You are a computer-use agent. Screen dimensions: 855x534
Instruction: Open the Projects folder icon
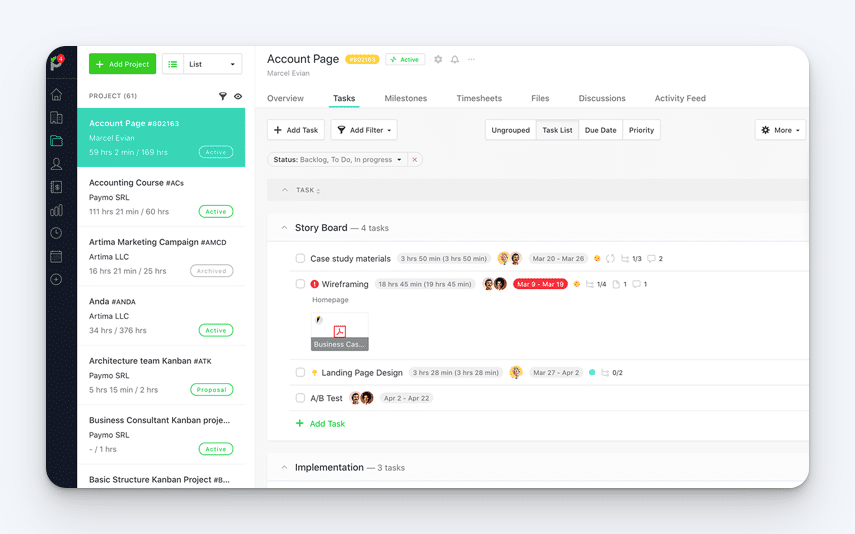tap(56, 141)
